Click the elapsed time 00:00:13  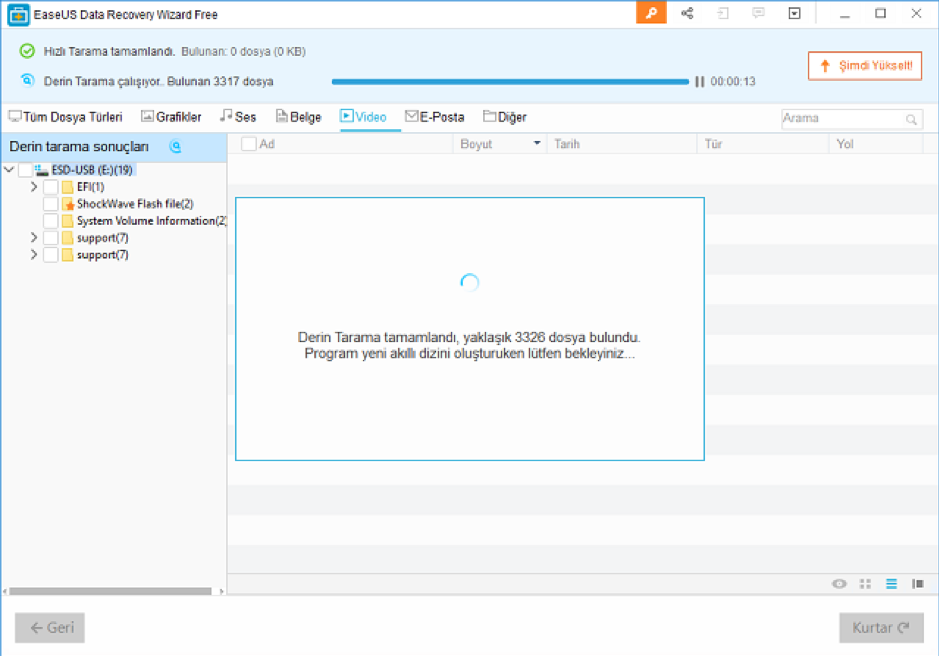[733, 81]
